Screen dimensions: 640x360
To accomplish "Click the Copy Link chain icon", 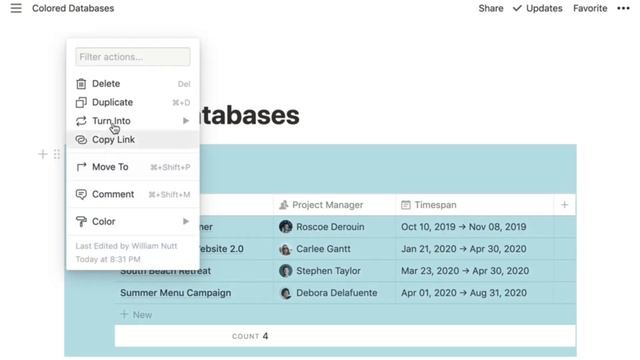I will pyautogui.click(x=81, y=140).
